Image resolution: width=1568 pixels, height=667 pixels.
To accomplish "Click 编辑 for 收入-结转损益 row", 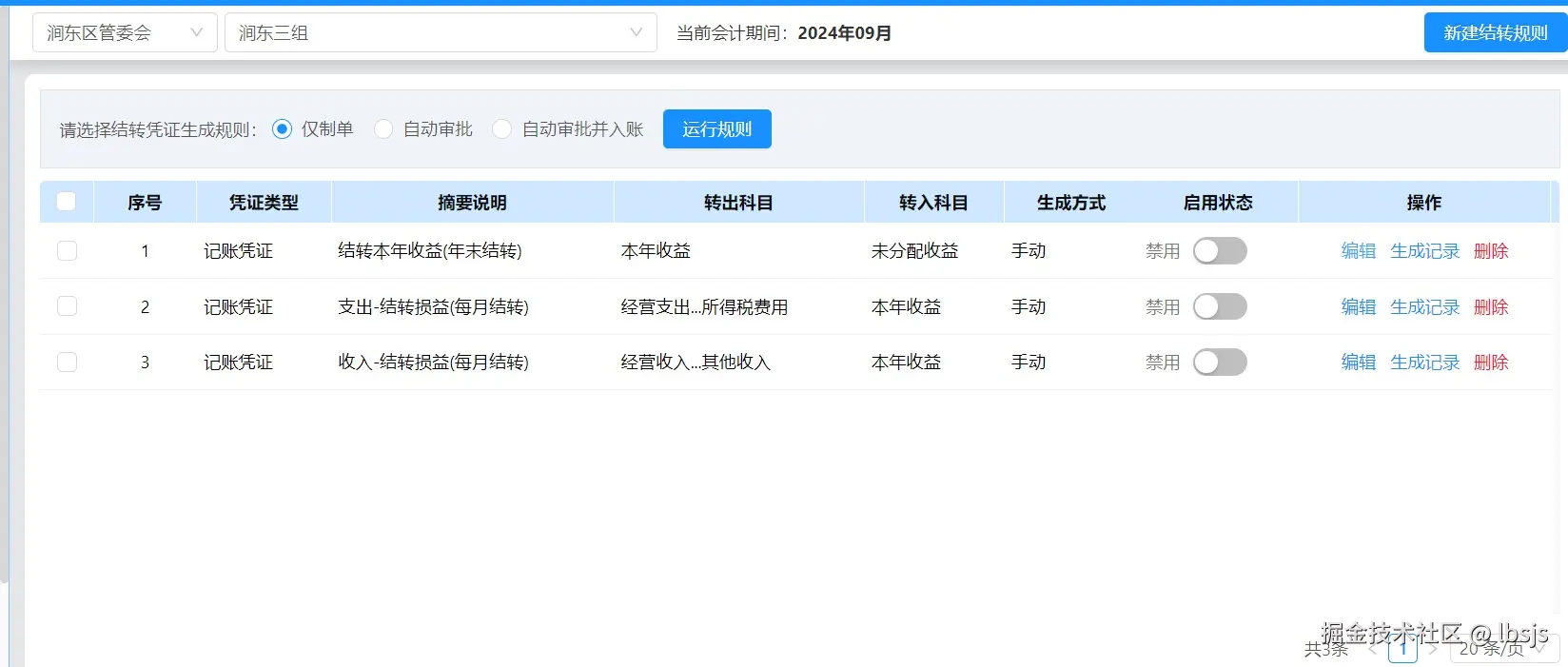I will click(1359, 363).
